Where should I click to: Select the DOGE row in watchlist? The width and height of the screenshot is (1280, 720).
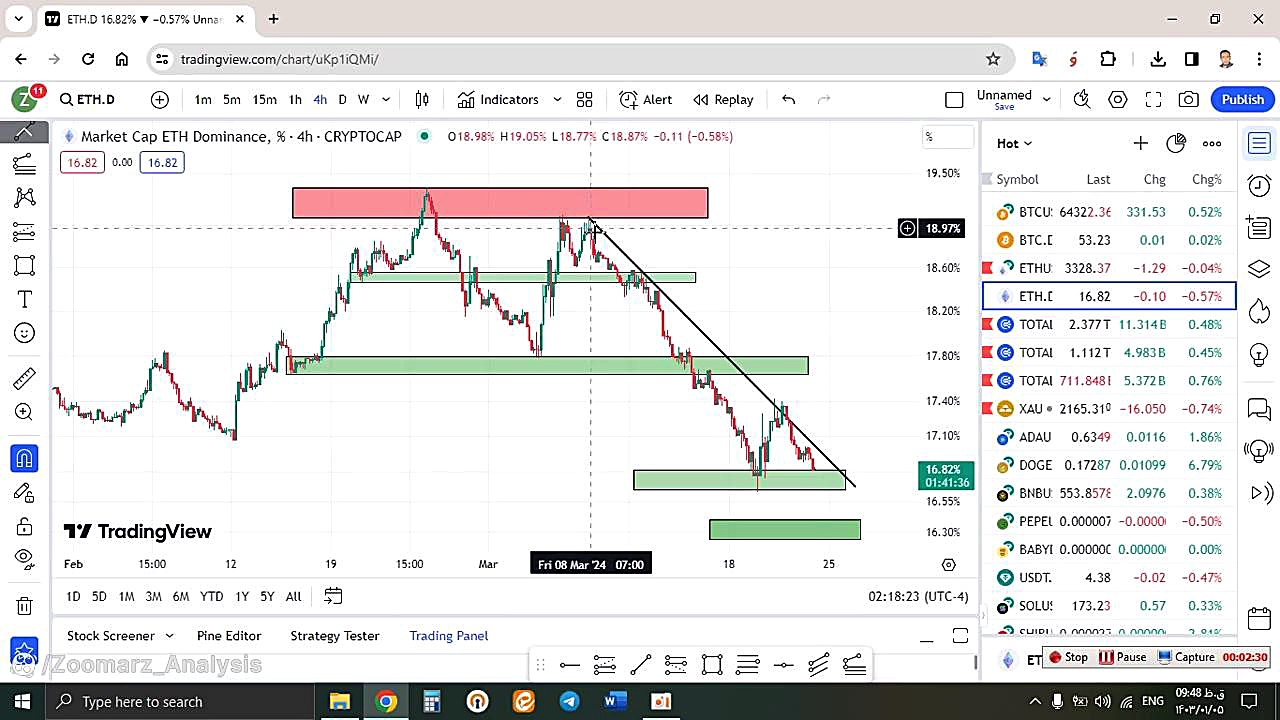pos(1109,465)
